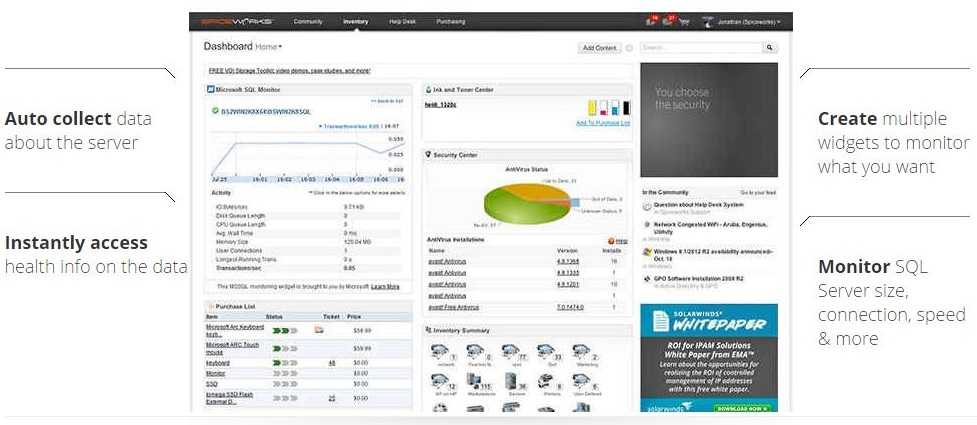Open the SQL server name link

pos(265,112)
